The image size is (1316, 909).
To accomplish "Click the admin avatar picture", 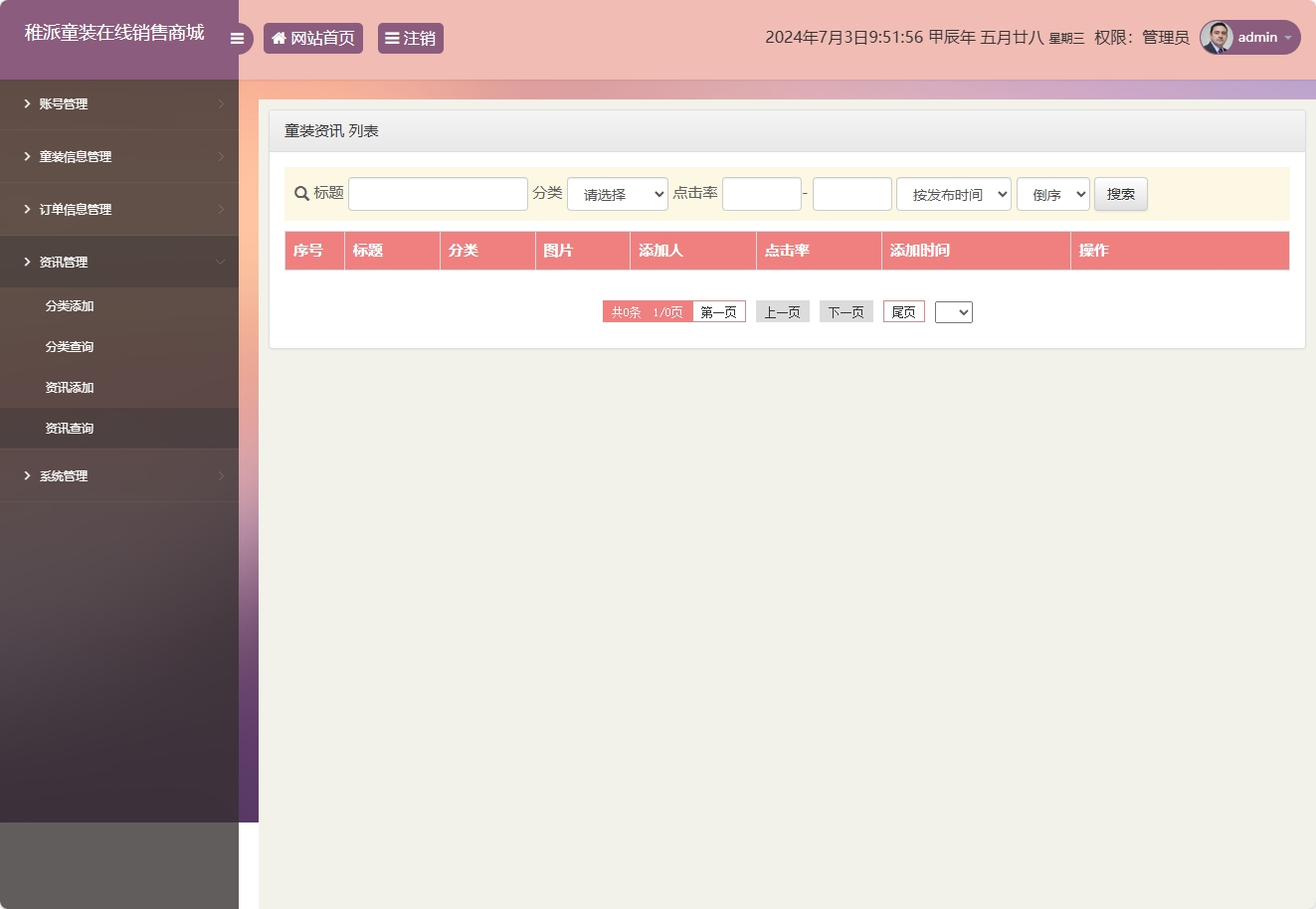I will pos(1216,38).
